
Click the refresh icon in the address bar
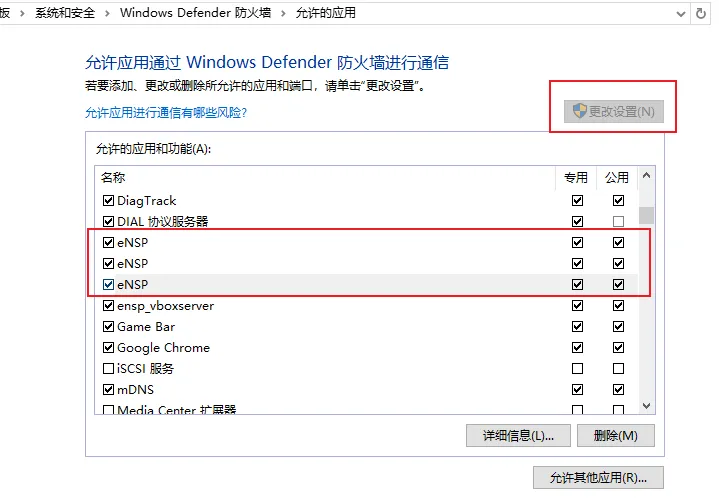click(700, 13)
